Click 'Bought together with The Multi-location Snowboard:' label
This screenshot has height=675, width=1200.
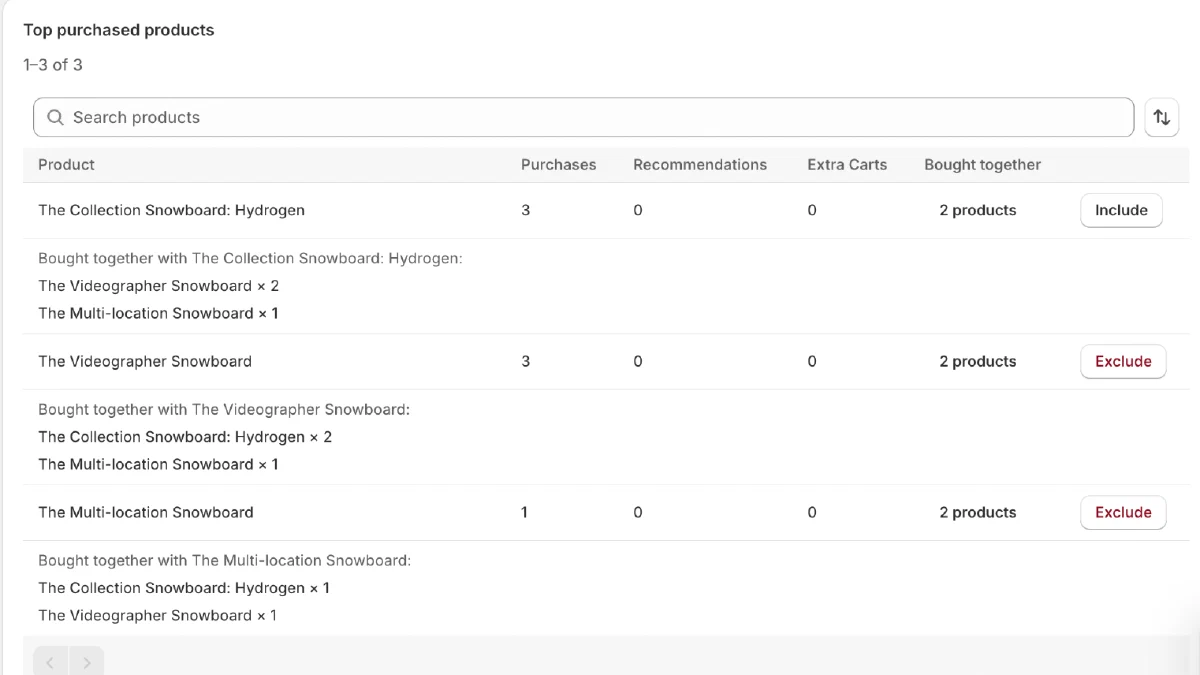224,560
